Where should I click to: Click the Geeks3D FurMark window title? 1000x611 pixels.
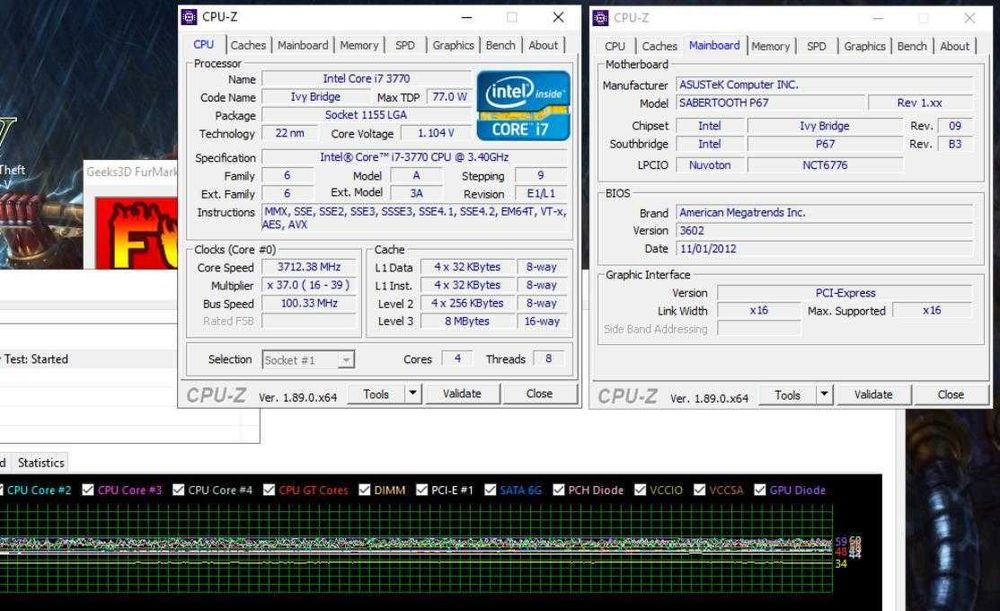click(132, 172)
